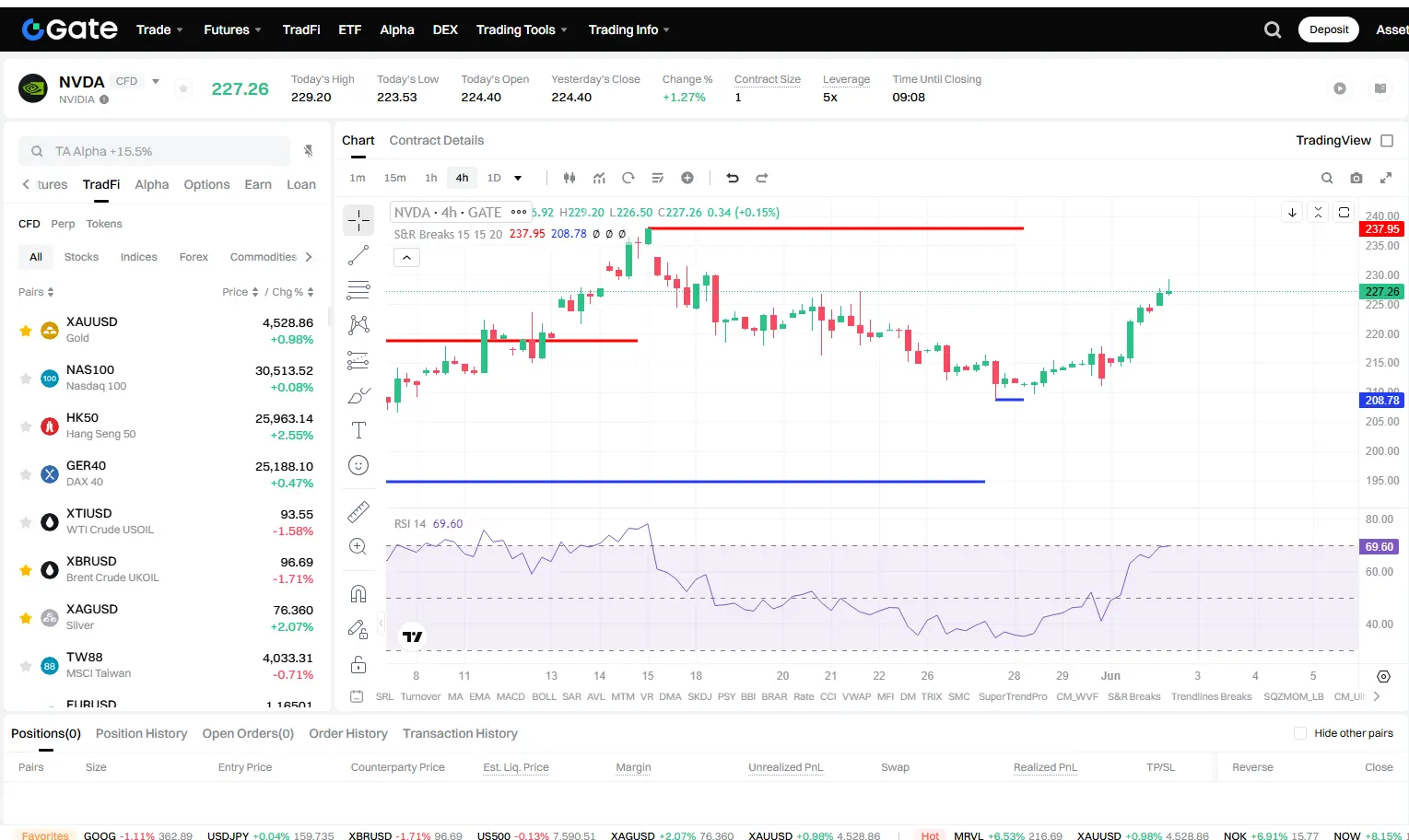Toggle favorite star for NAS100
The height and width of the screenshot is (840, 1409).
point(26,378)
